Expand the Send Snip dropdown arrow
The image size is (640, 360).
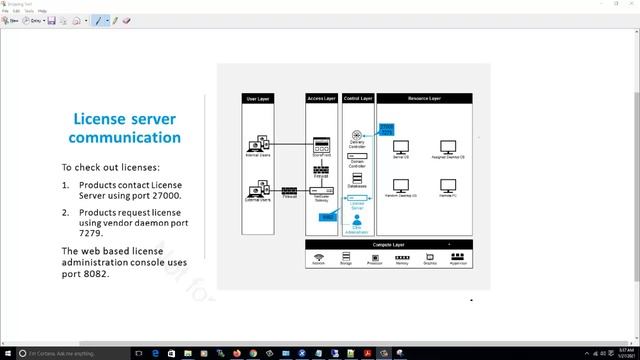coord(86,20)
